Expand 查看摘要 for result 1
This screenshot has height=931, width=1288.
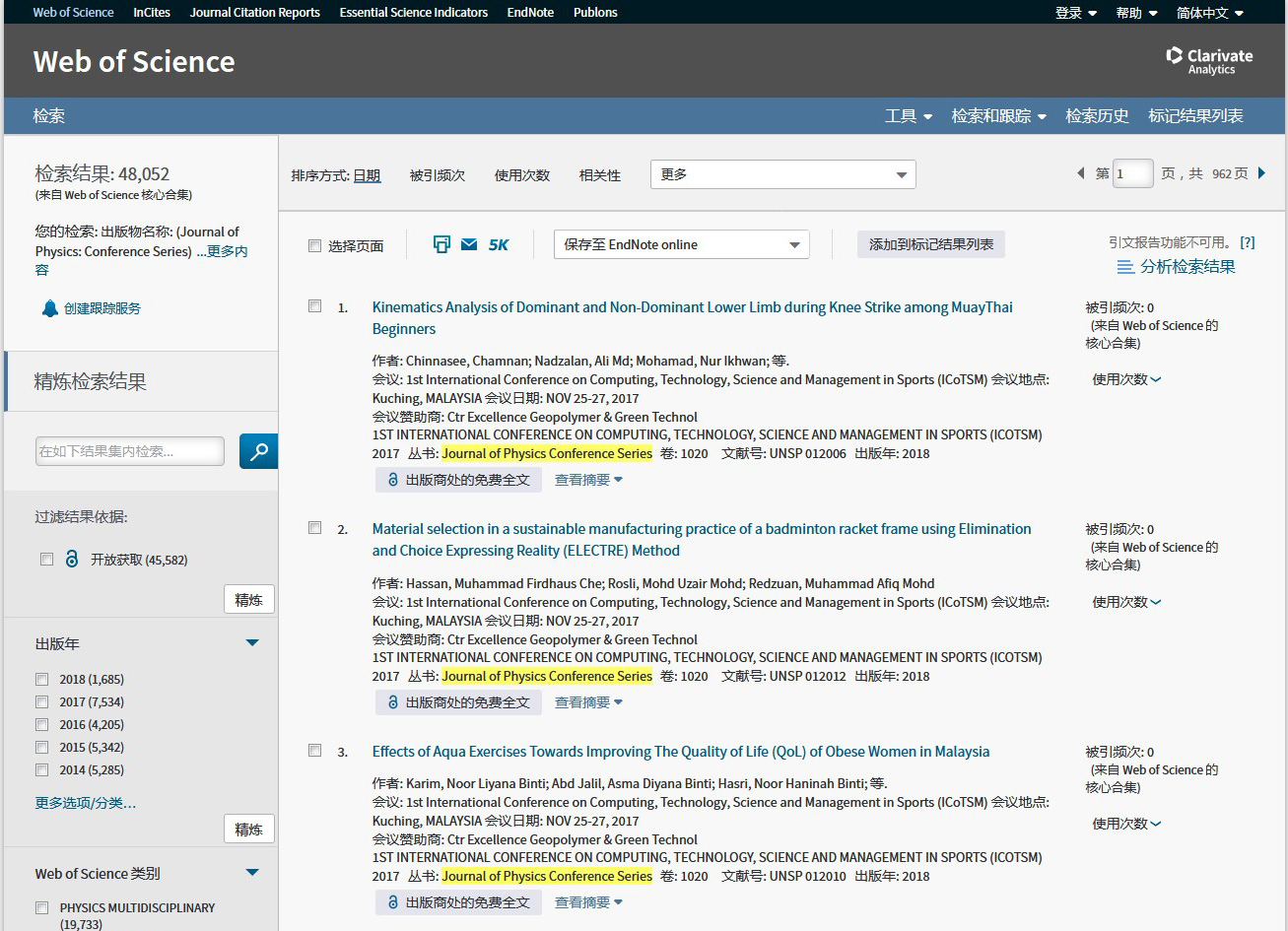click(x=588, y=480)
